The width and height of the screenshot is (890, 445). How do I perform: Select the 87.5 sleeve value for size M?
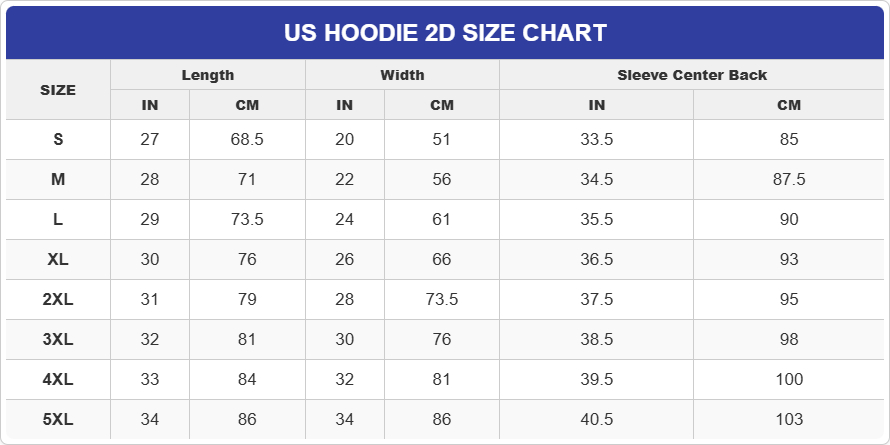point(789,180)
